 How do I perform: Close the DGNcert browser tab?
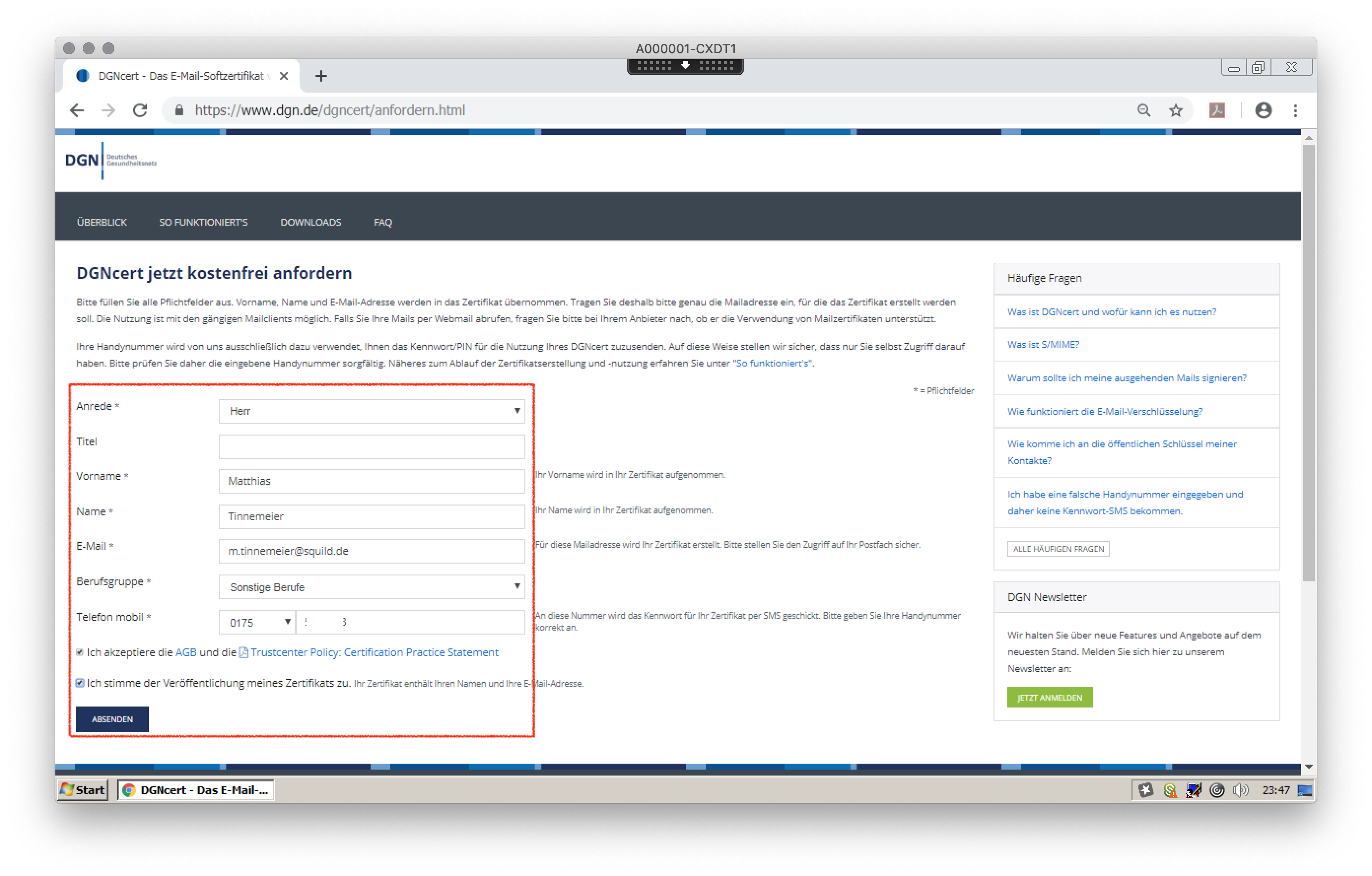284,76
